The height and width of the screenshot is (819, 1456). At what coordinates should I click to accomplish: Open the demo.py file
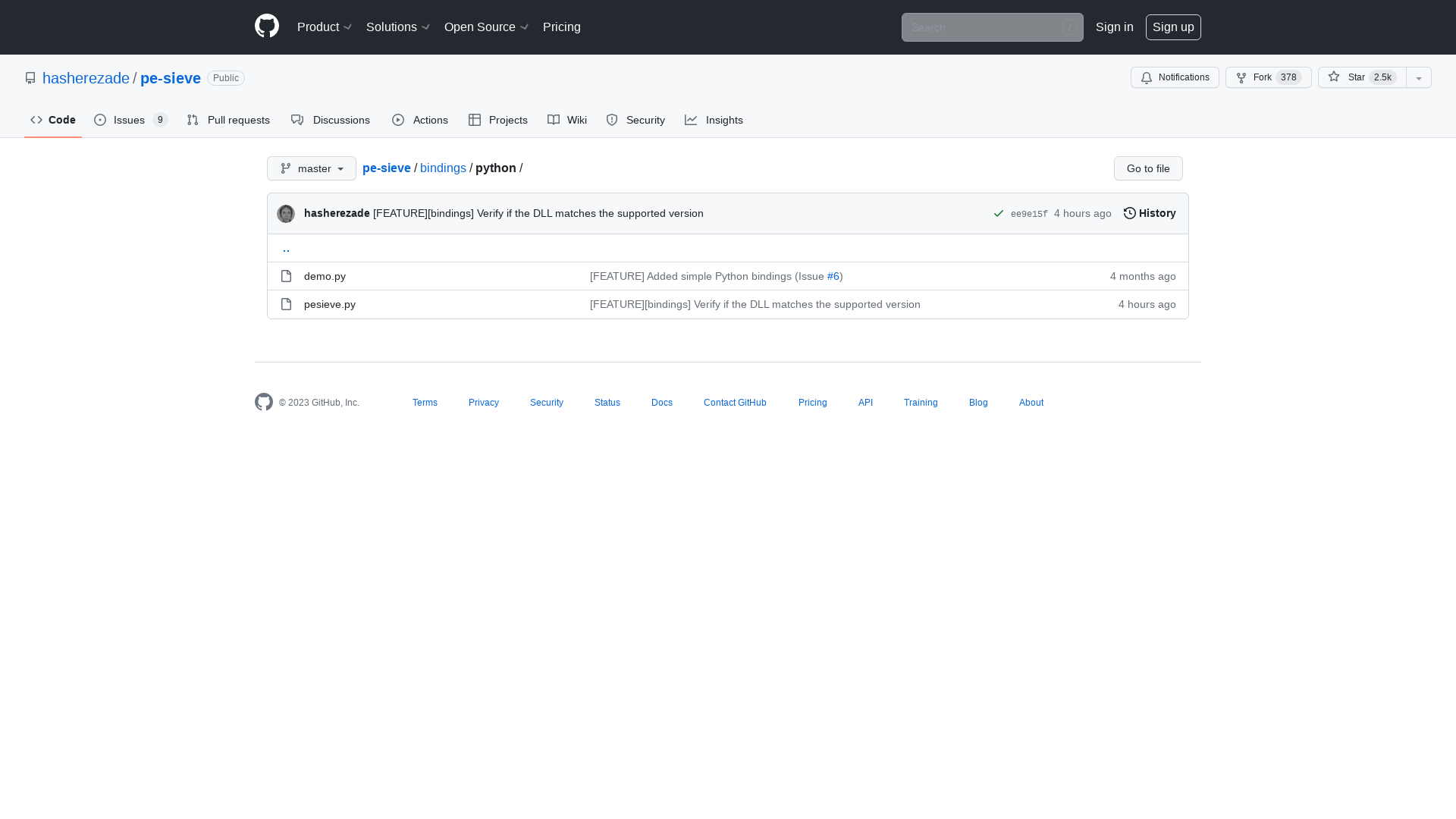tap(325, 276)
